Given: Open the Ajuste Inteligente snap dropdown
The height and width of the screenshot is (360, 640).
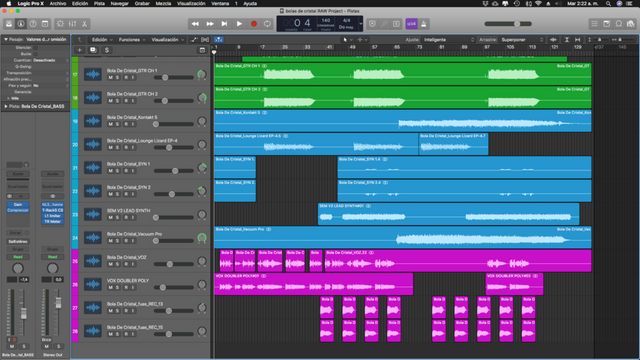Looking at the screenshot, I should click(x=448, y=40).
